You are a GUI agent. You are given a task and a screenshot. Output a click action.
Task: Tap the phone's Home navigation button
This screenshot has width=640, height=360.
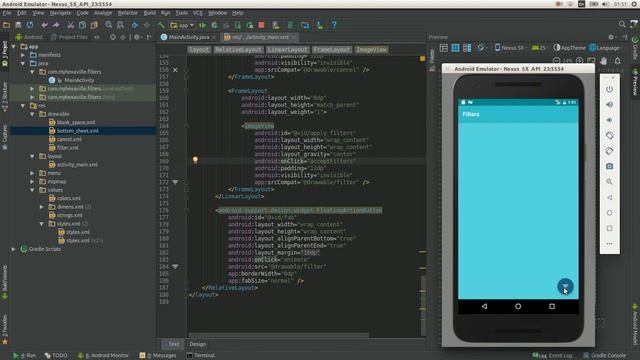[x=518, y=306]
